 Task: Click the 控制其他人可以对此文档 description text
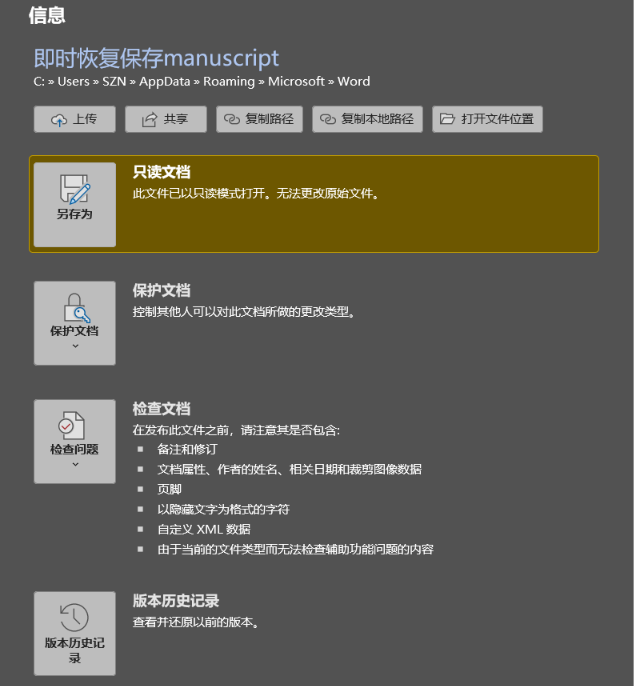tap(244, 312)
